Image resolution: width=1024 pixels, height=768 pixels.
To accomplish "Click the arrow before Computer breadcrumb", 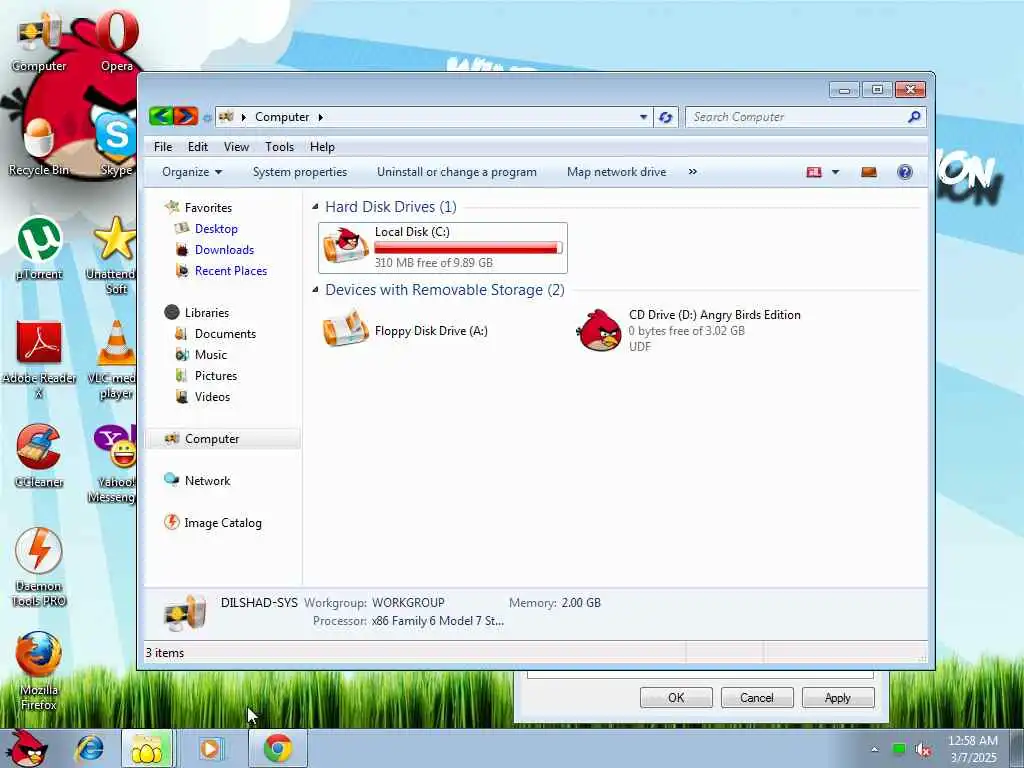I will coord(244,117).
